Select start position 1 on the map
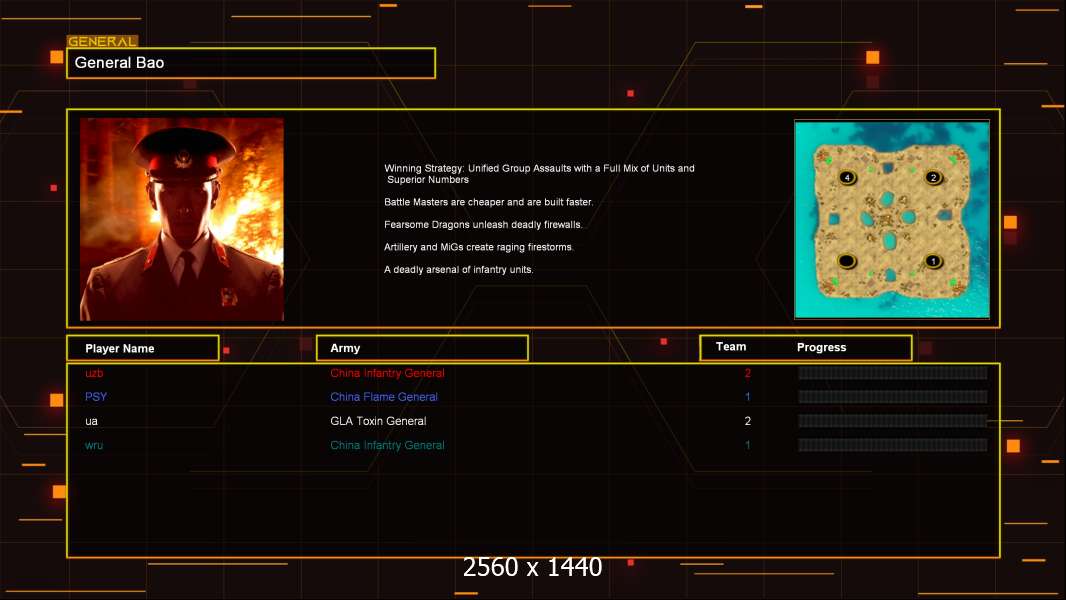Viewport: 1066px width, 600px height. point(933,261)
